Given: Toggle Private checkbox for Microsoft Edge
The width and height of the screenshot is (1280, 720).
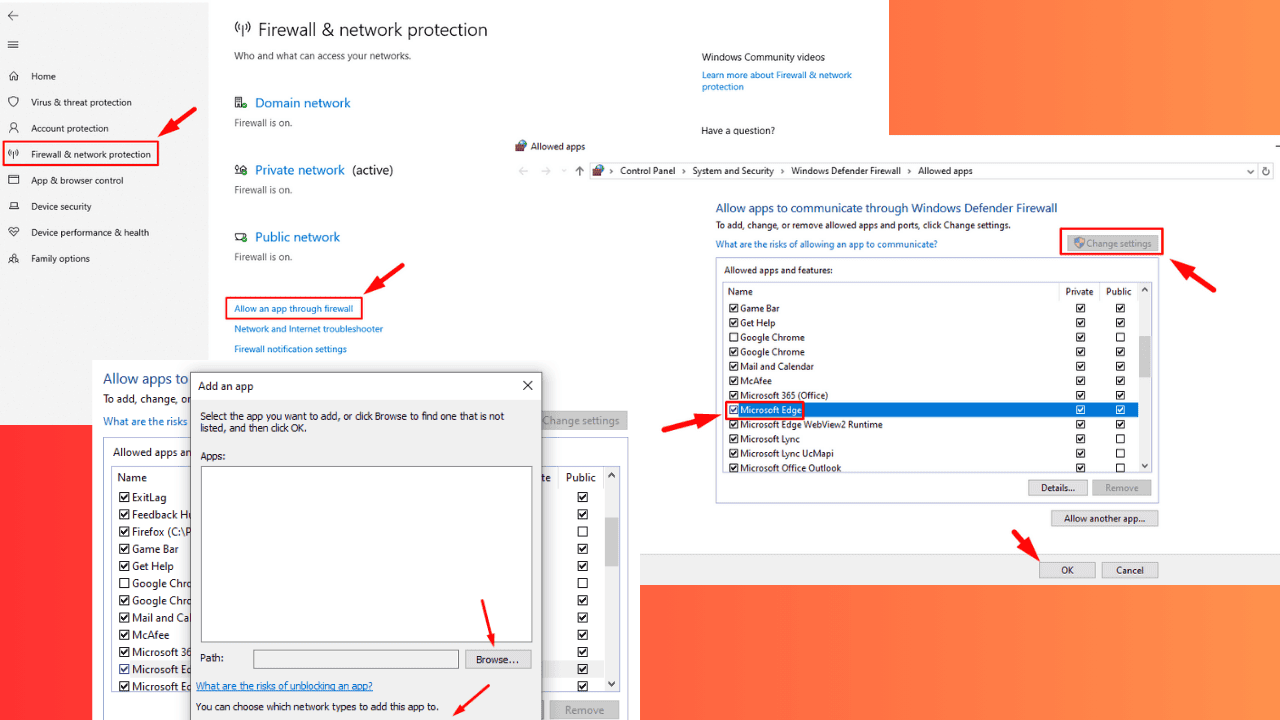Looking at the screenshot, I should [1080, 410].
